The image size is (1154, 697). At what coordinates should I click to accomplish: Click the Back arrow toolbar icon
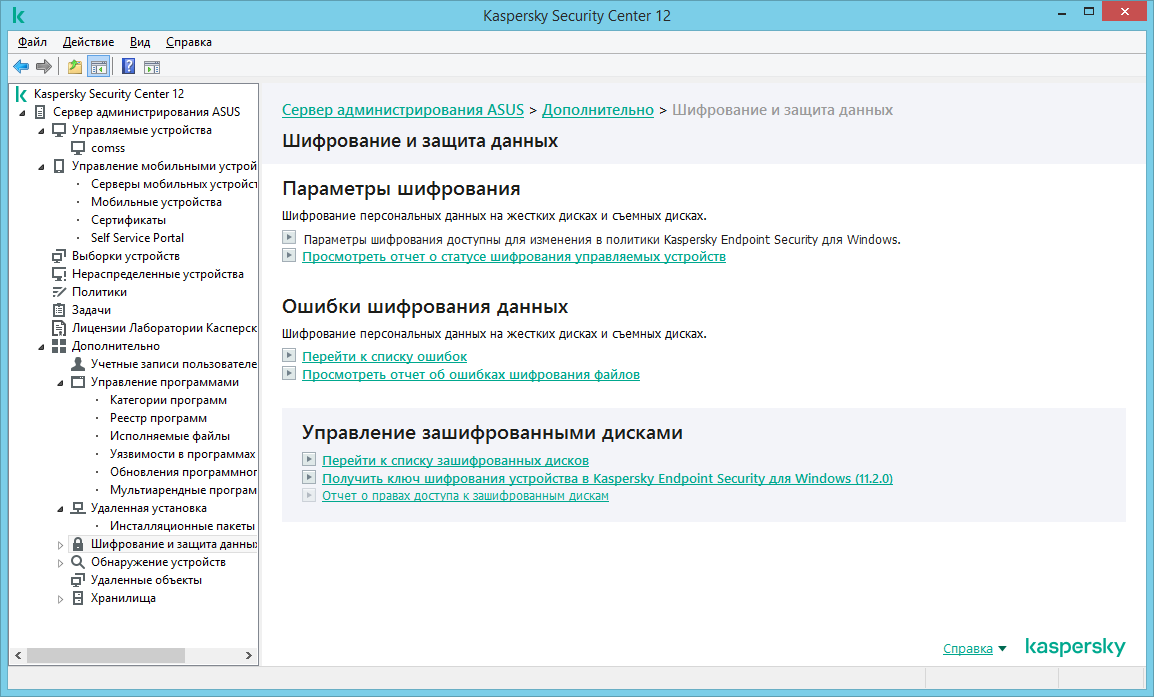[x=21, y=67]
